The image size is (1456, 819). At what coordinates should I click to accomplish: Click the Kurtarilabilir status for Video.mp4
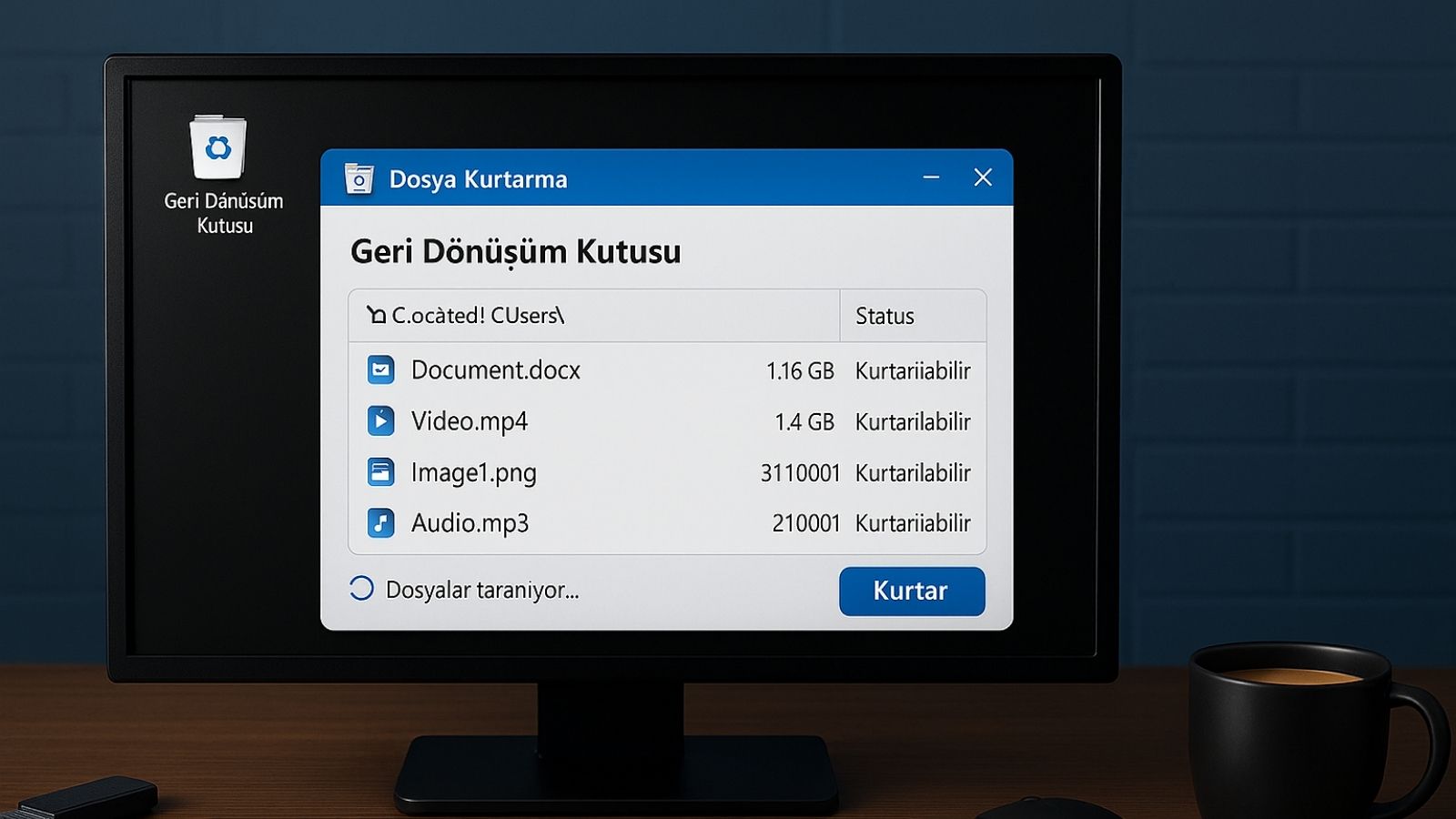[x=913, y=422]
